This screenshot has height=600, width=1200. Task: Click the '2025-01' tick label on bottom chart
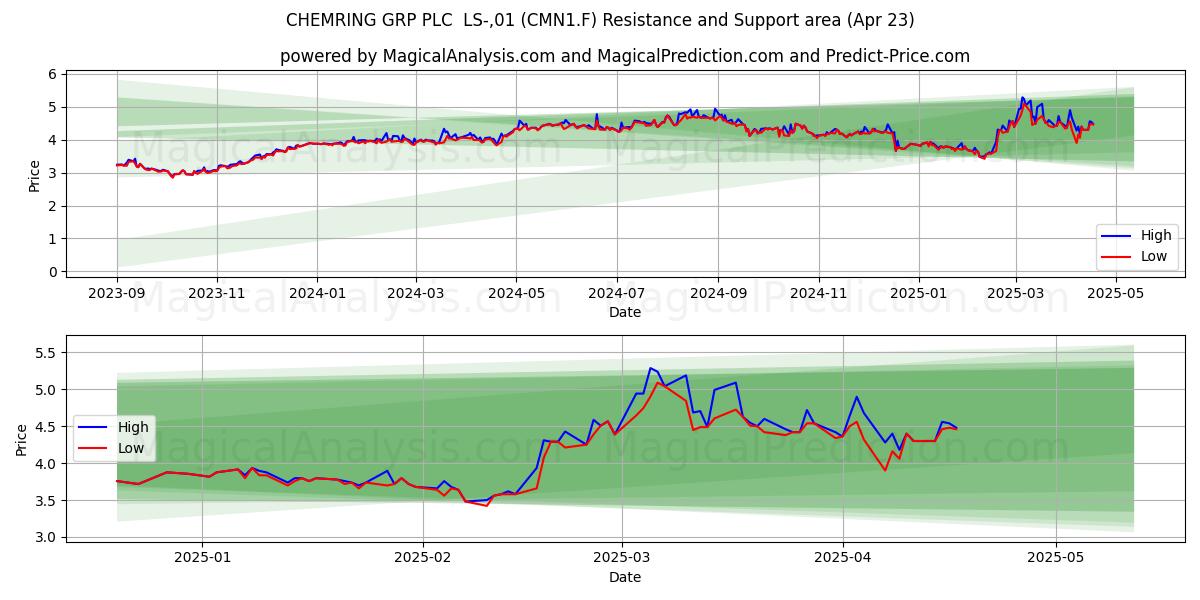click(x=202, y=559)
